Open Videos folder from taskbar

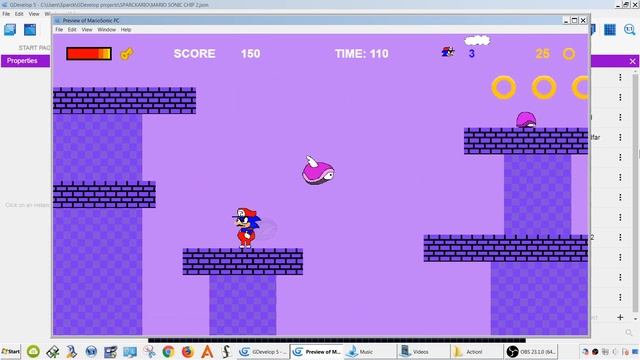click(423, 351)
